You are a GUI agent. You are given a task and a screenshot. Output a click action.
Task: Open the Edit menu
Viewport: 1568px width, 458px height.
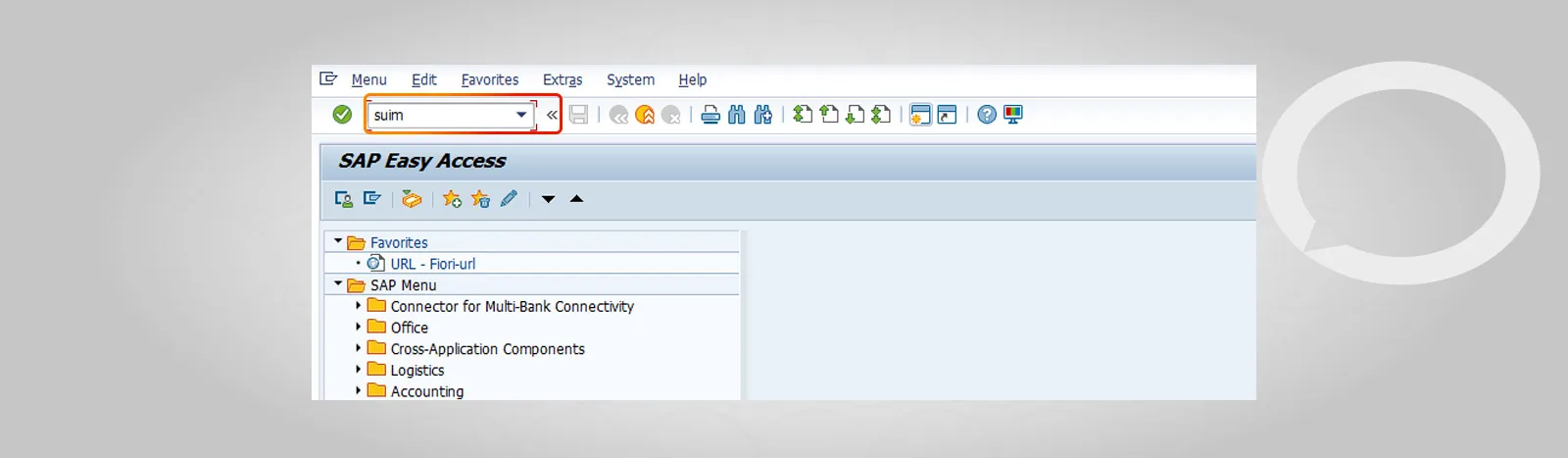424,79
